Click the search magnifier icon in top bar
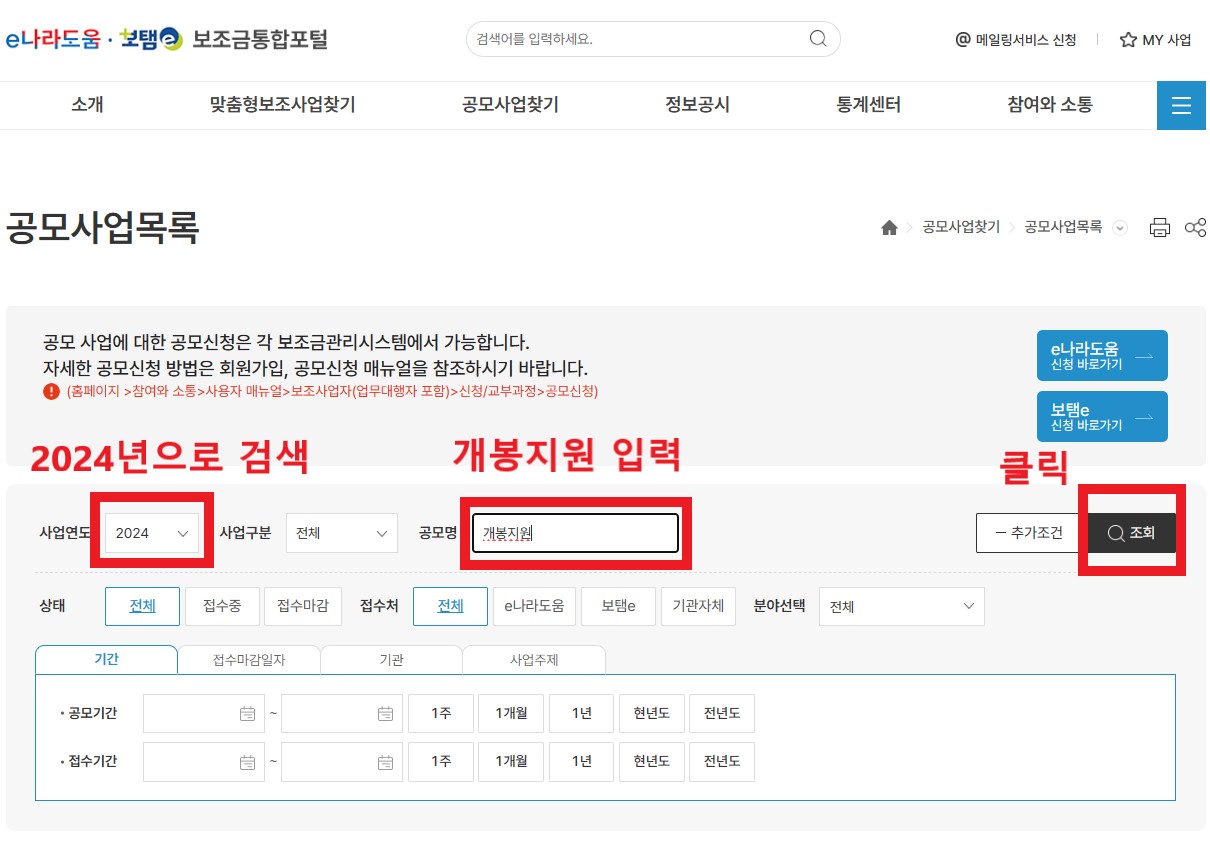 click(818, 39)
